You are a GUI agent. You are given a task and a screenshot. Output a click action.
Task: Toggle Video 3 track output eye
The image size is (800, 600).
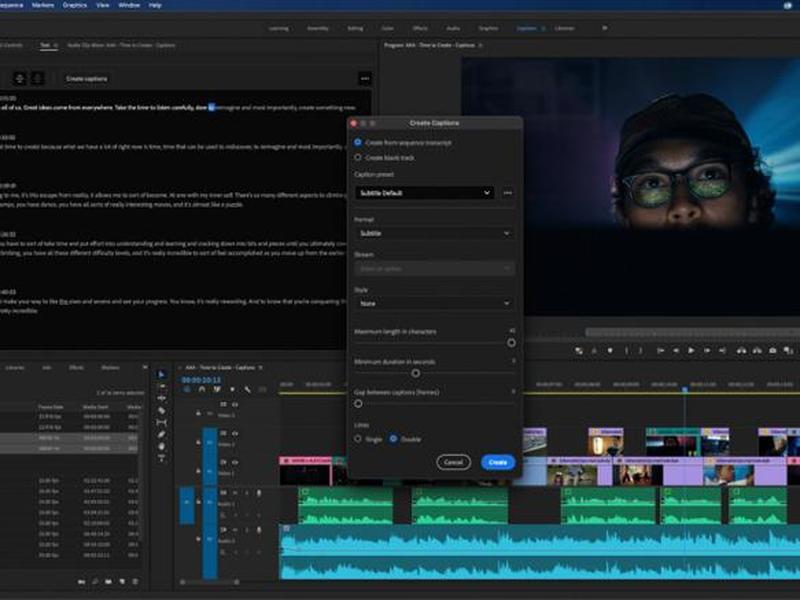click(235, 404)
